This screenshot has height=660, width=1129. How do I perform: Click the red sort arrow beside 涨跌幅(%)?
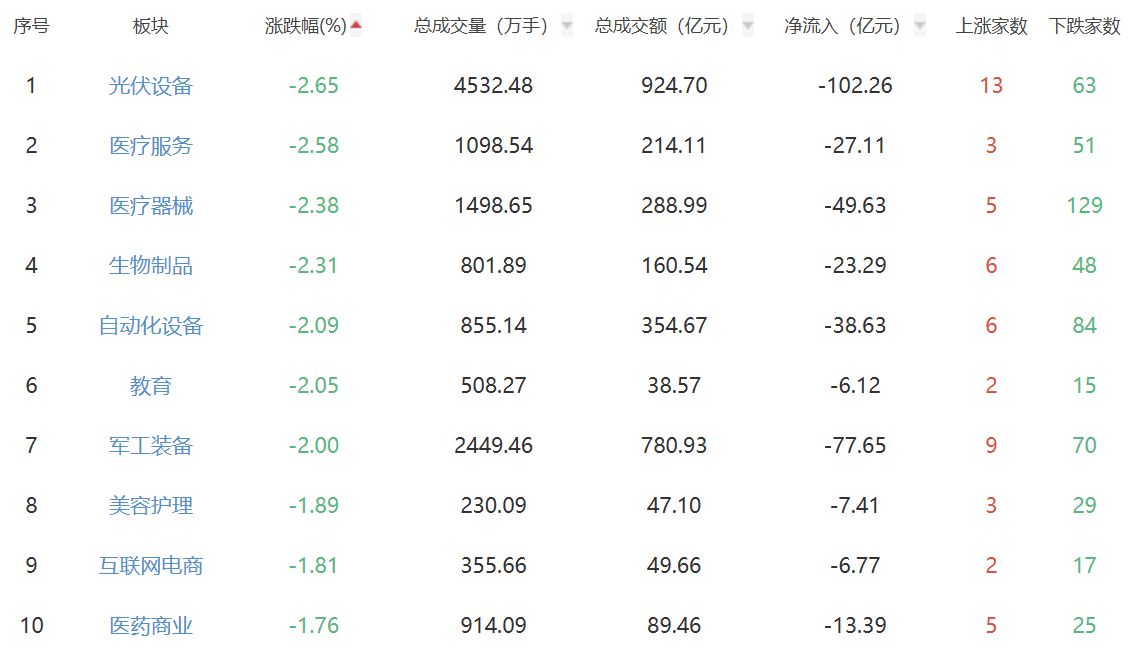[x=356, y=25]
